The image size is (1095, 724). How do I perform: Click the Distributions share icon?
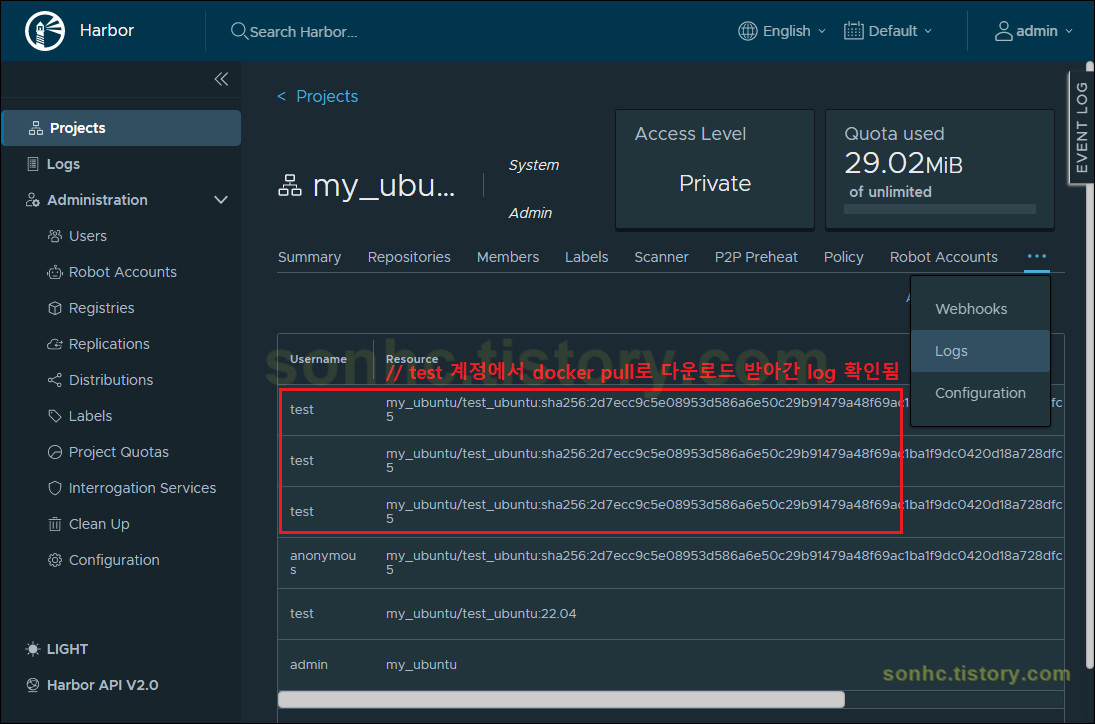pos(55,380)
